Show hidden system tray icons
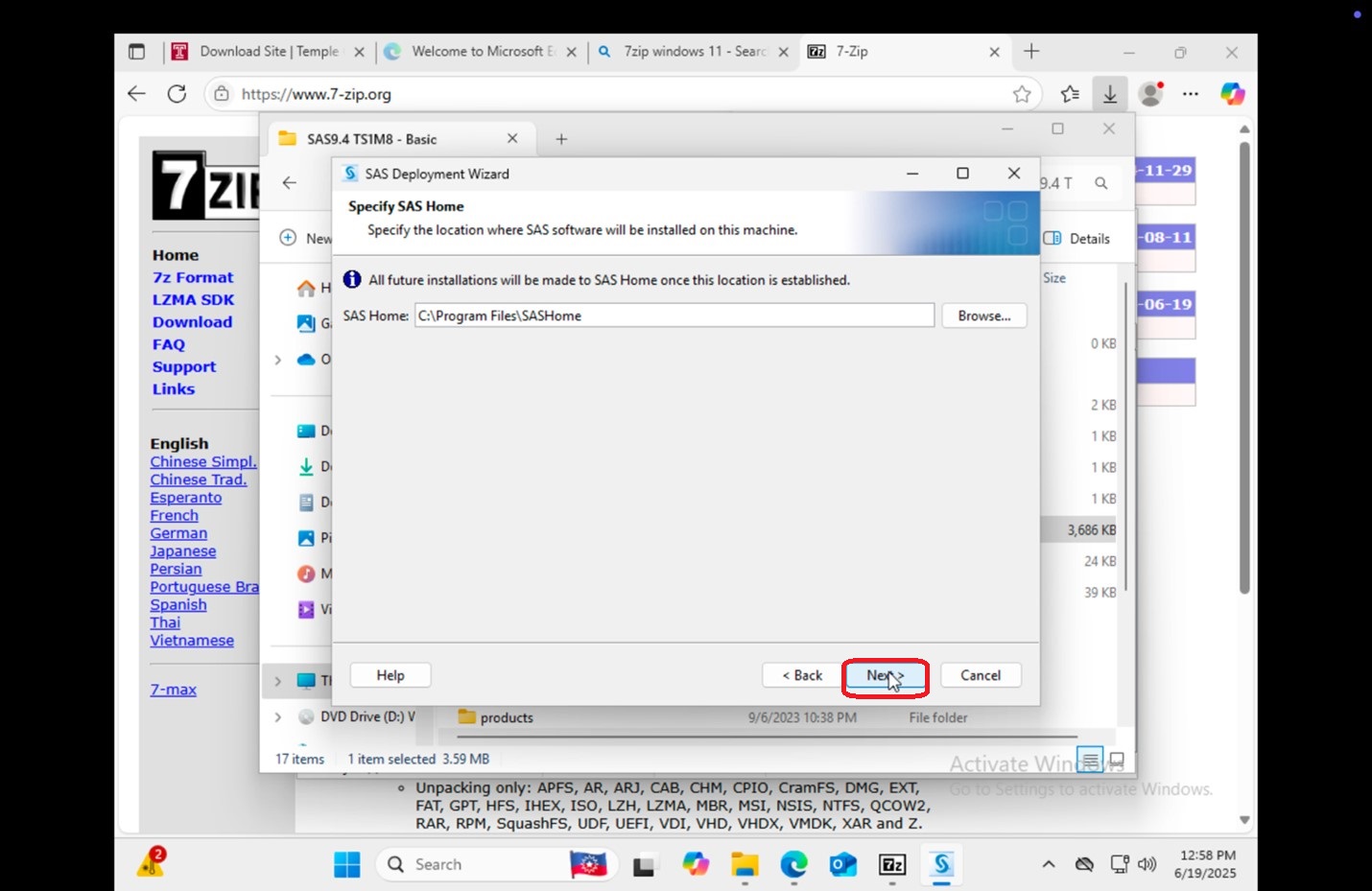This screenshot has width=1372, height=891. 1049,864
